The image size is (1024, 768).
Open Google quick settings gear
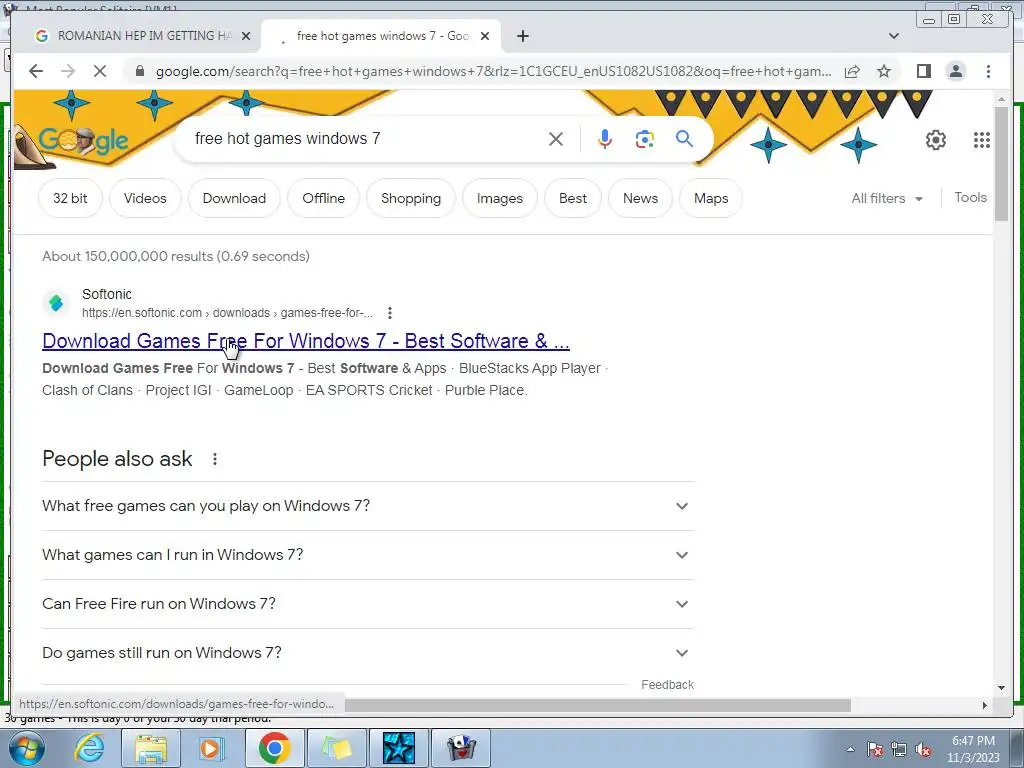click(x=936, y=140)
